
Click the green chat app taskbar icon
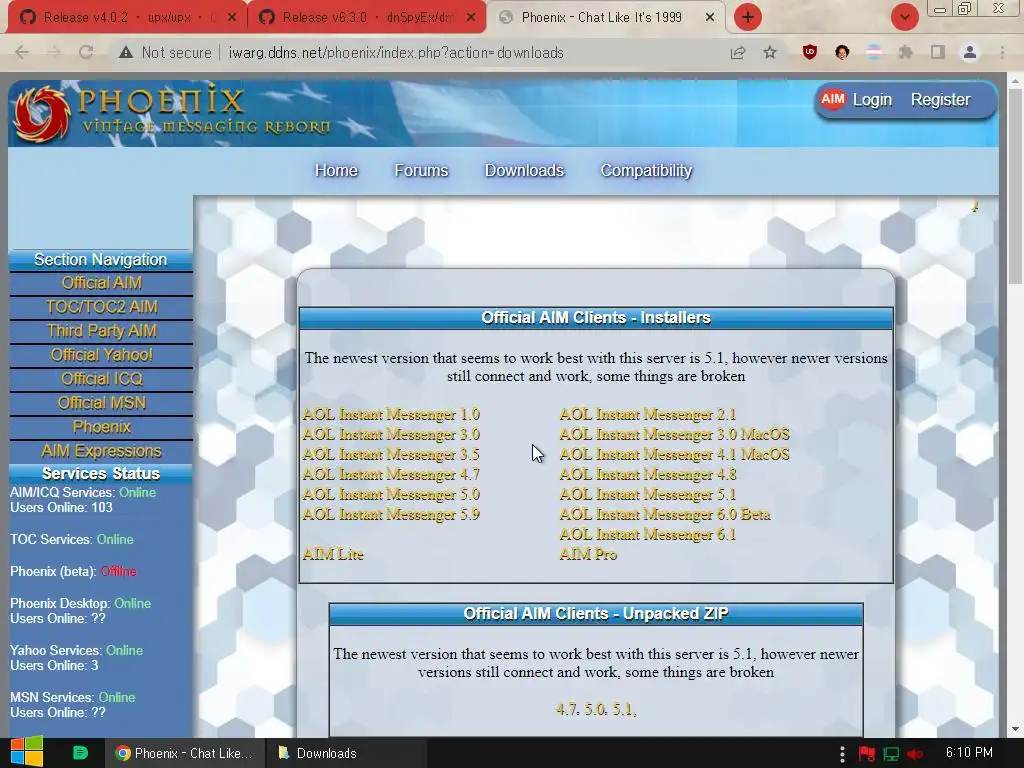[x=80, y=753]
